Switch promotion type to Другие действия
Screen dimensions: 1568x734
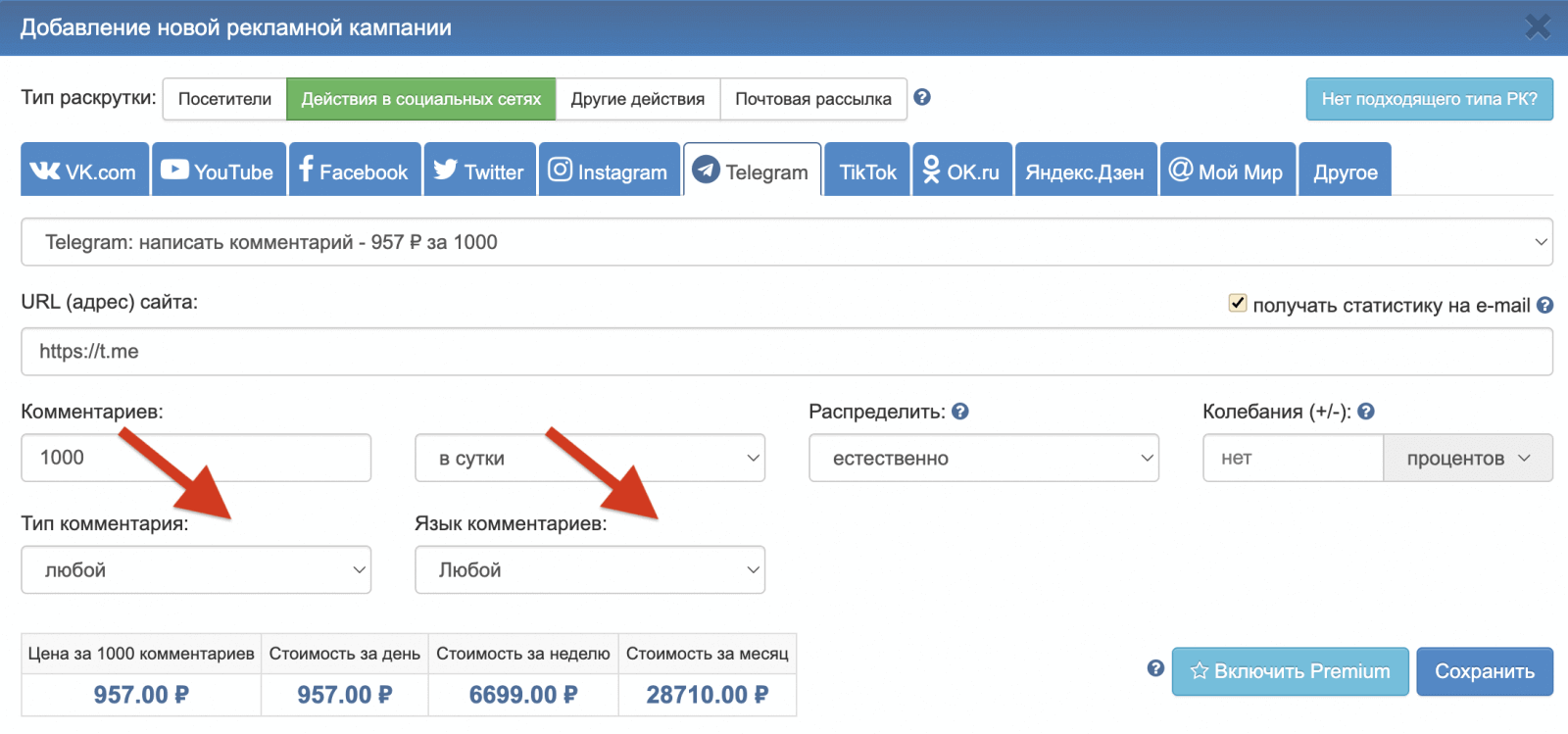637,99
